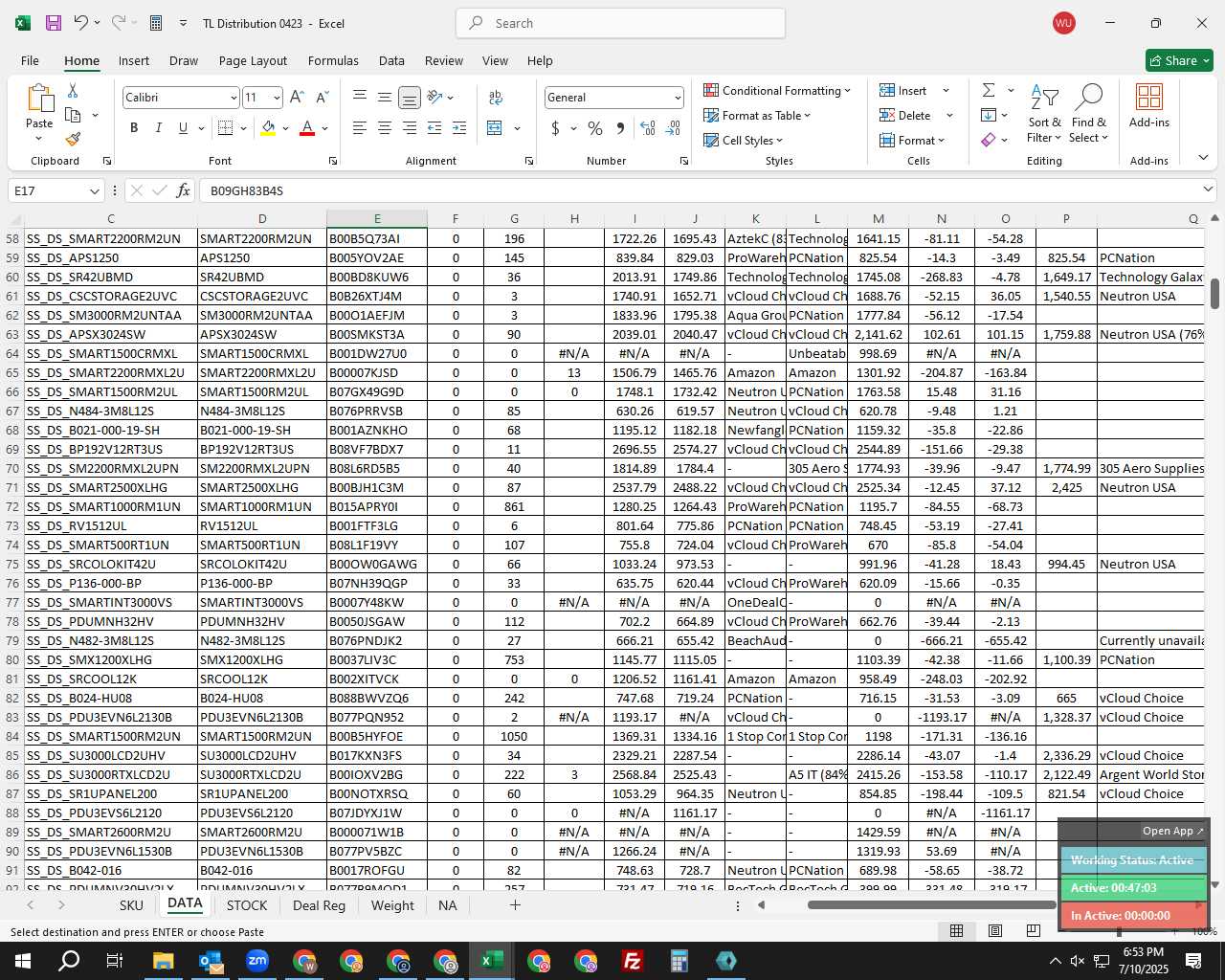Copy the selected cells
This screenshot has width=1225, height=980.
point(73,115)
